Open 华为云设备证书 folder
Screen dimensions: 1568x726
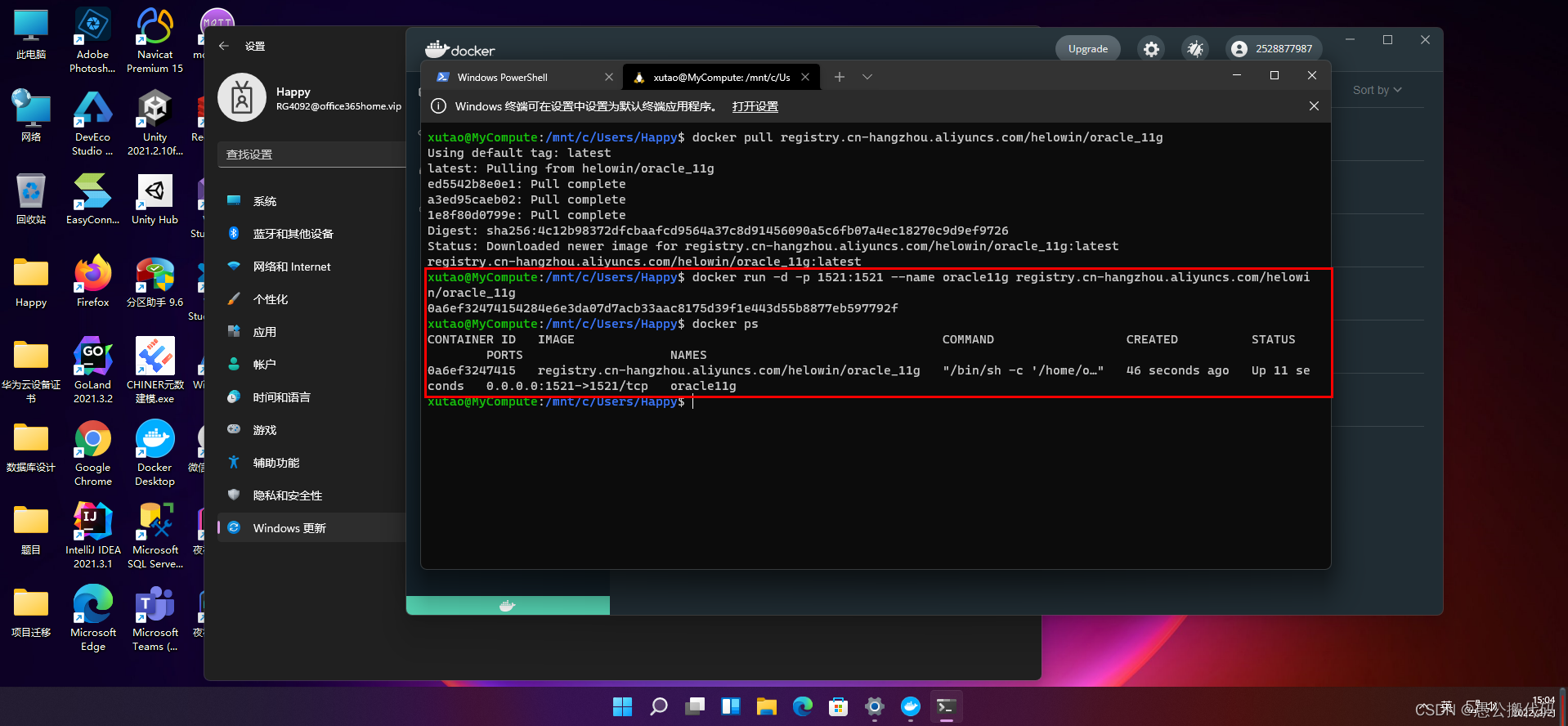31,371
